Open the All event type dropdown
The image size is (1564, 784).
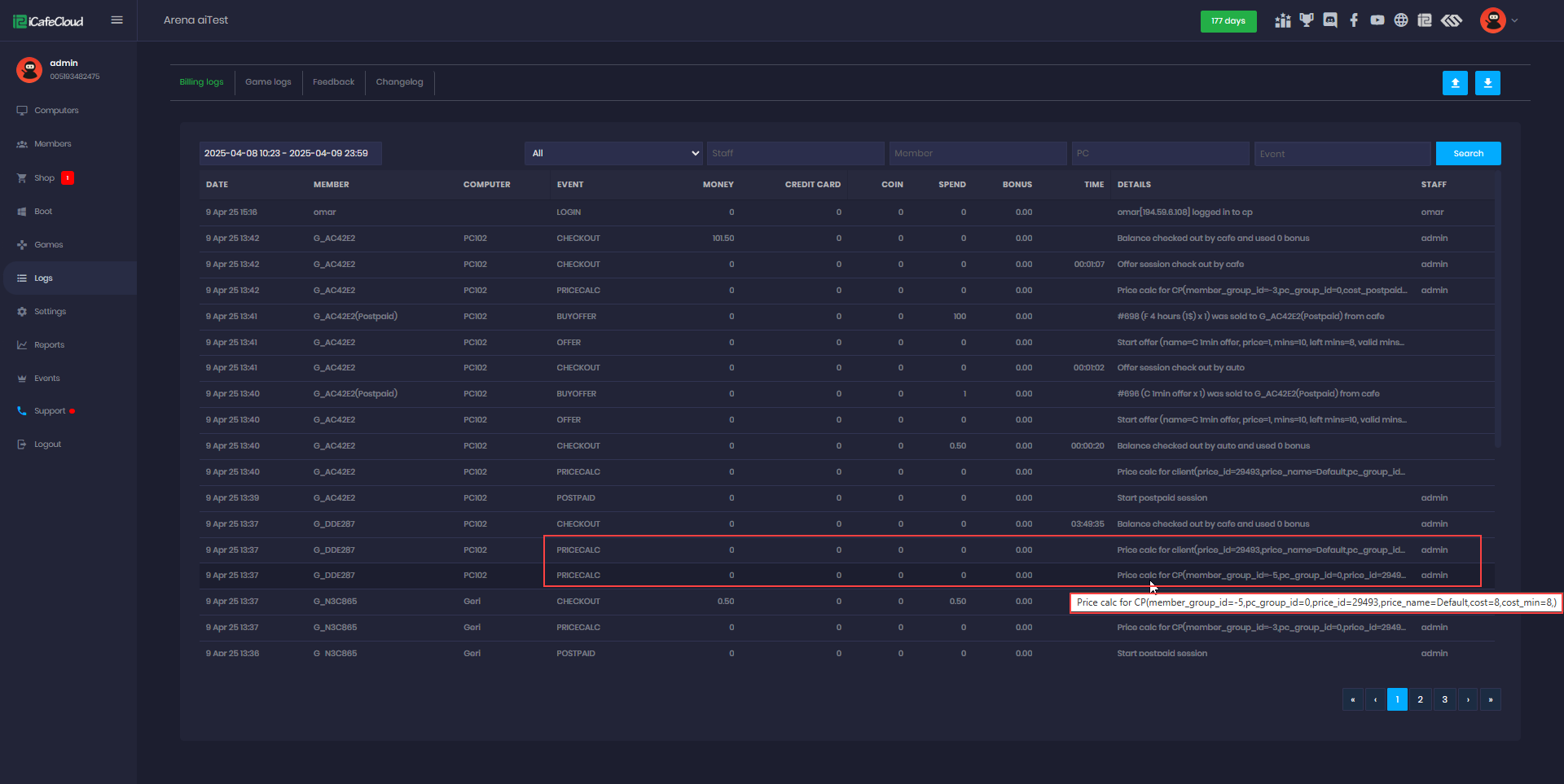coord(614,153)
